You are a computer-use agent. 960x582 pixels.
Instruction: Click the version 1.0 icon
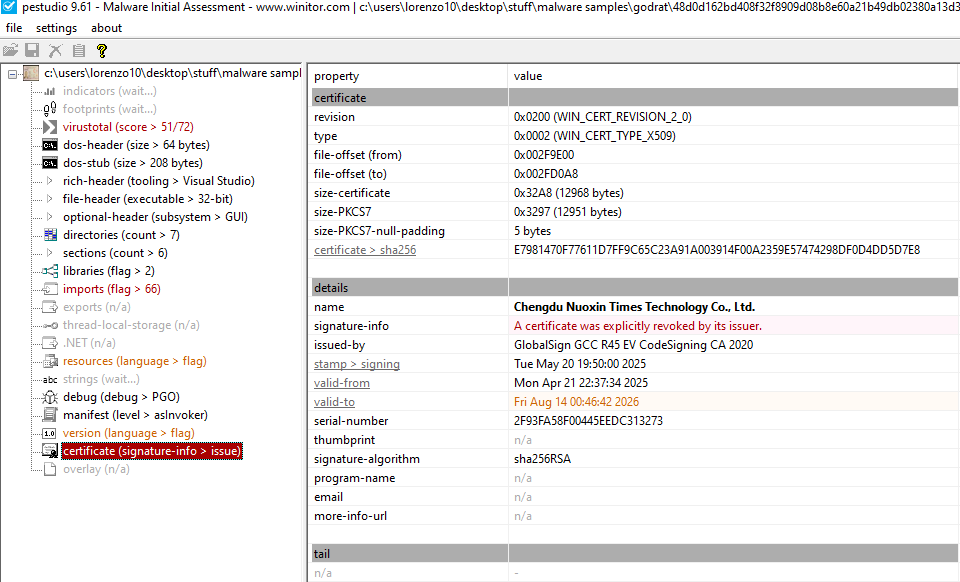click(x=50, y=433)
